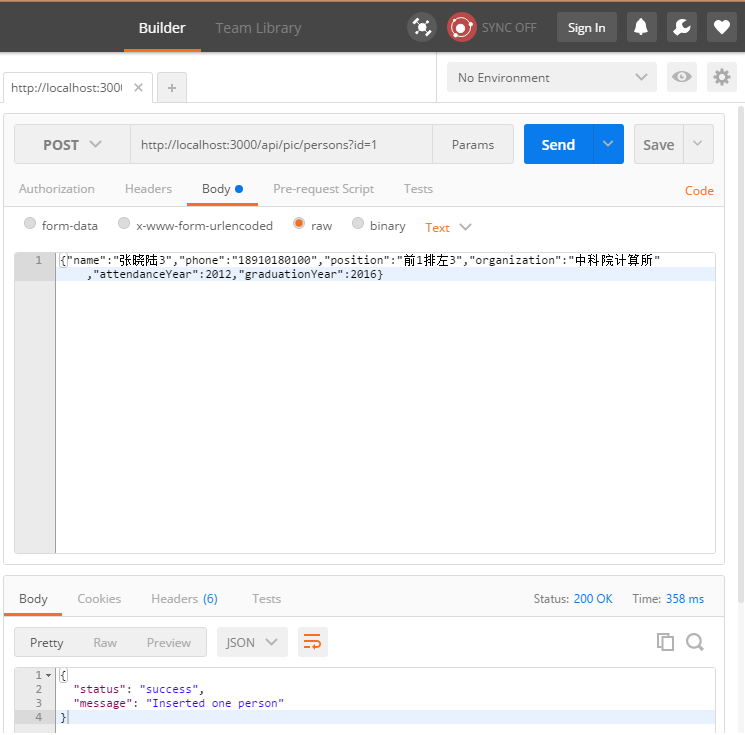Open the JSON format dropdown
This screenshot has width=745, height=735.
252,642
